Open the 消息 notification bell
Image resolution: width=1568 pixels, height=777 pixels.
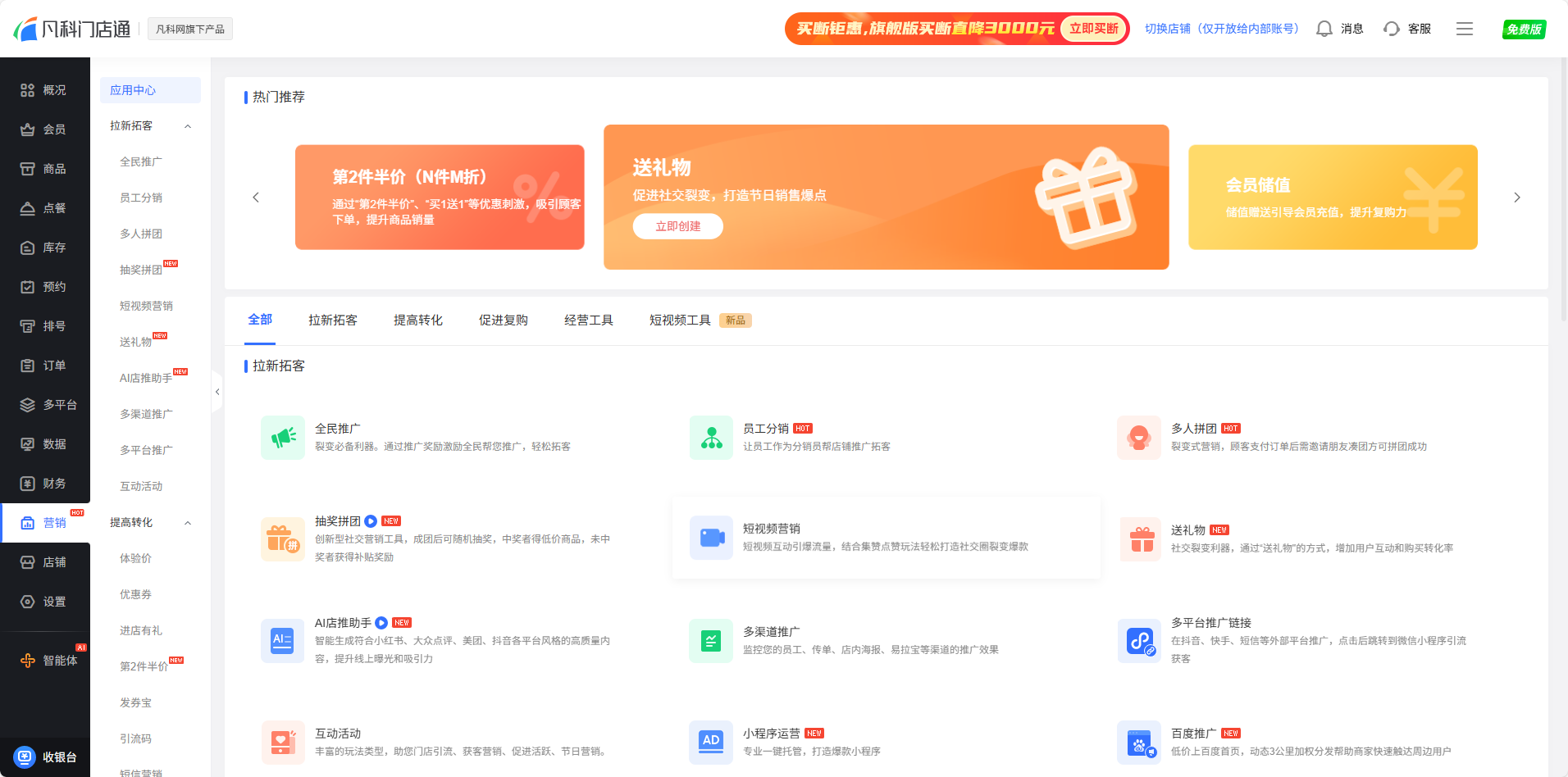tap(1324, 28)
